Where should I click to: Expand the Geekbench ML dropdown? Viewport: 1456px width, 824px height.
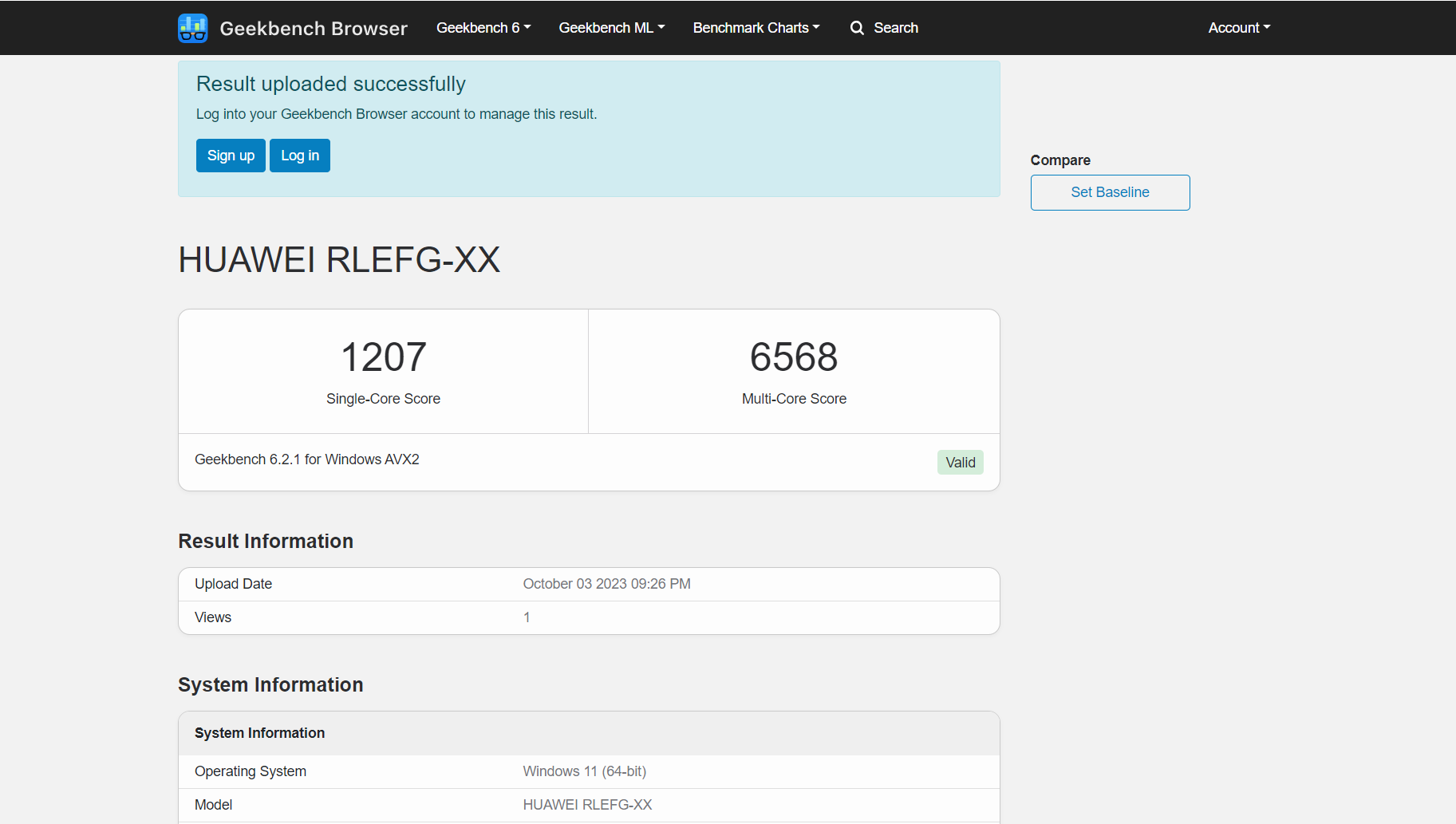point(612,28)
